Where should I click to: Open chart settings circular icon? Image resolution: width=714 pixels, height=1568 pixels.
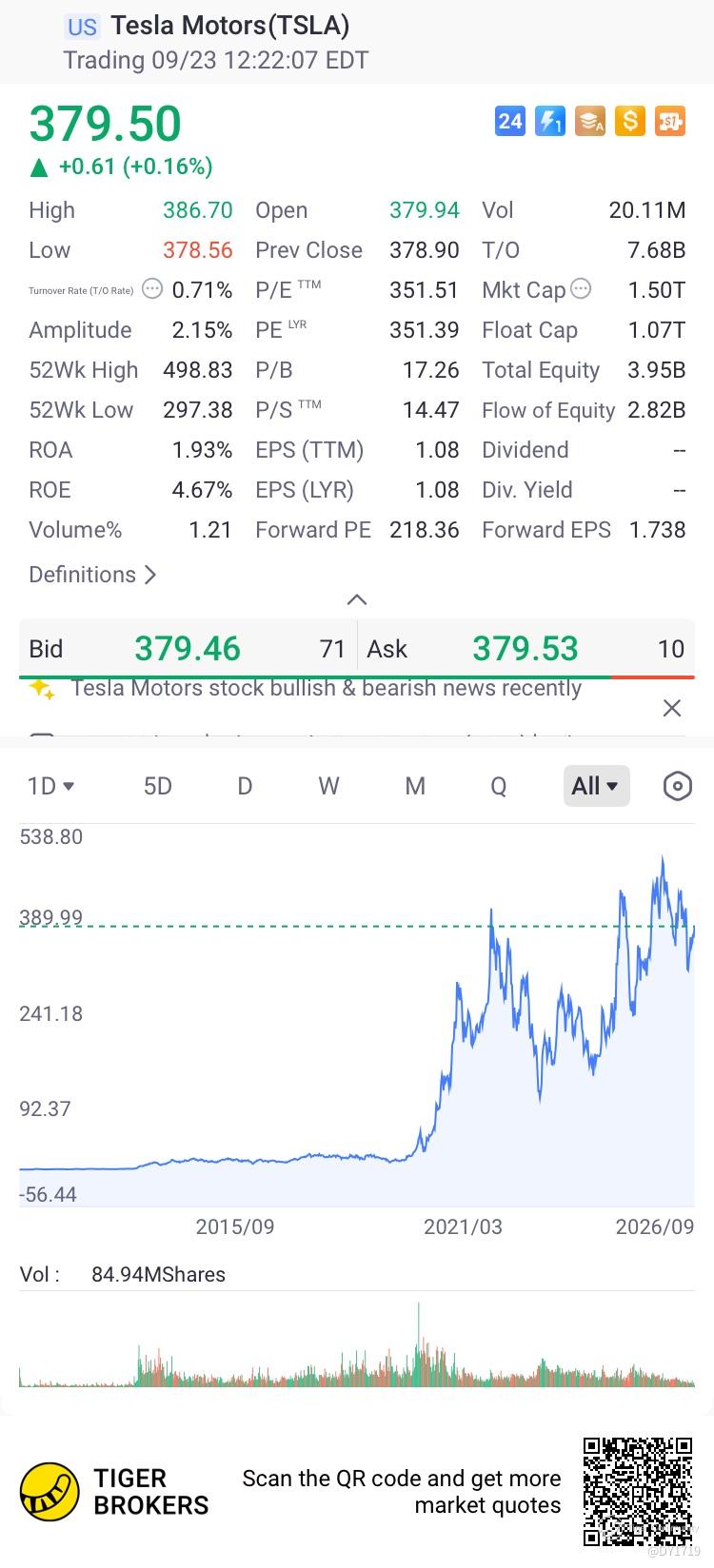coord(677,786)
